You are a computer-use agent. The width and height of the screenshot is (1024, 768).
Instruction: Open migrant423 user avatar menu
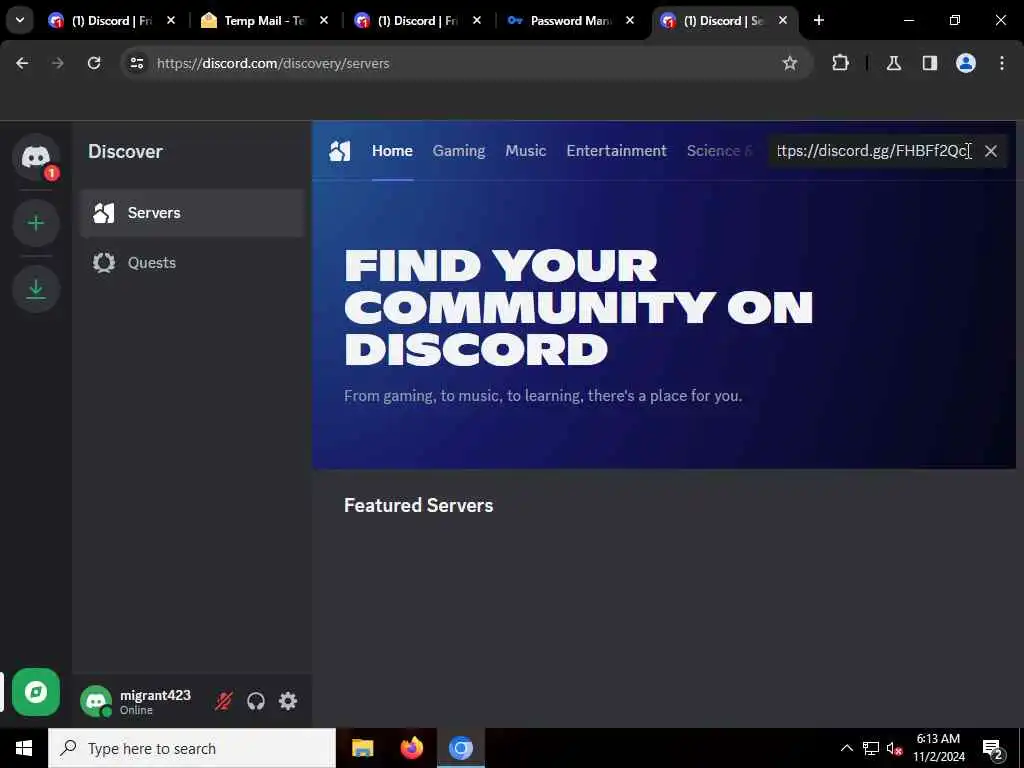click(96, 701)
